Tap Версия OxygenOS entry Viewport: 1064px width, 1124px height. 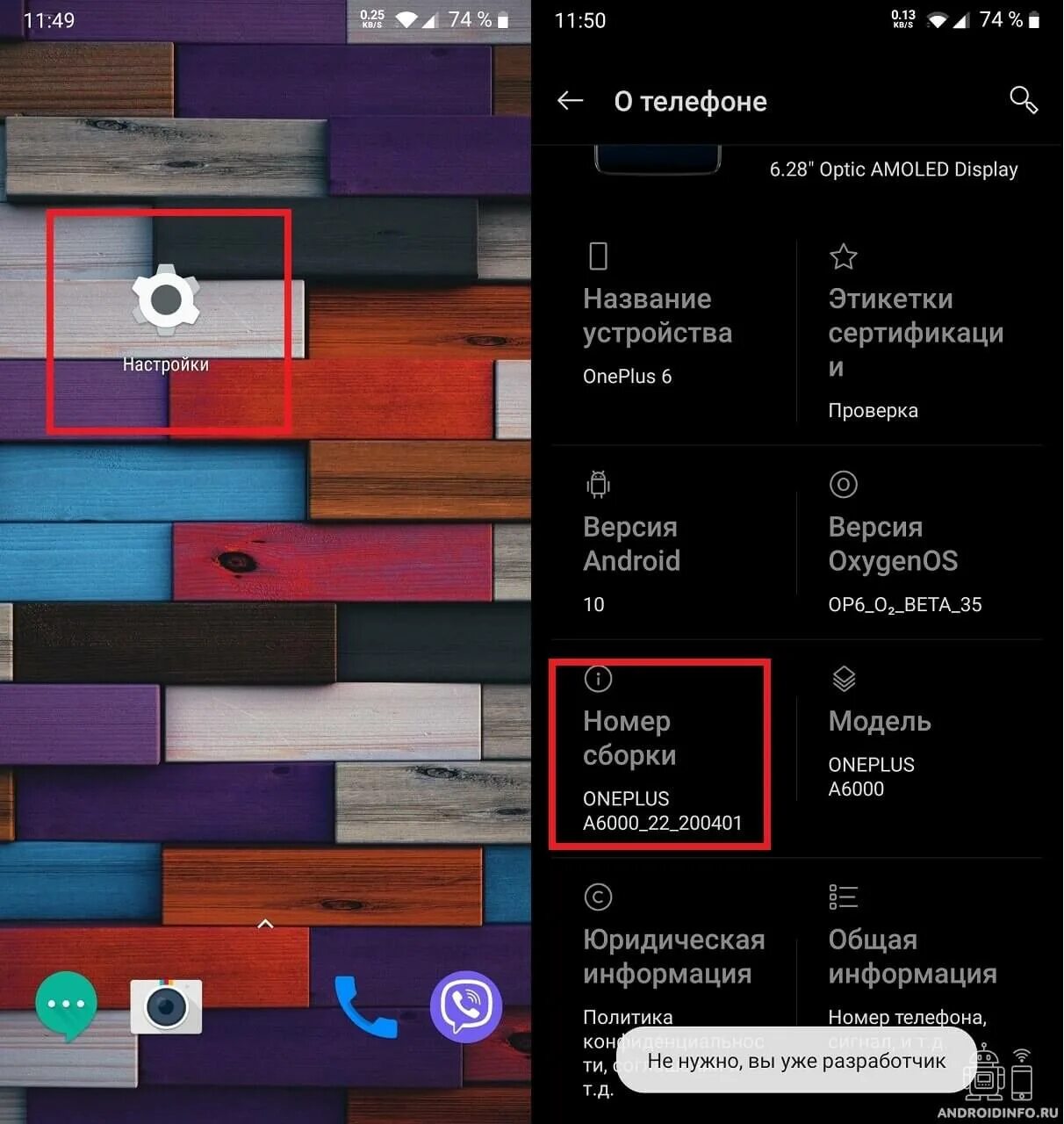(x=919, y=543)
